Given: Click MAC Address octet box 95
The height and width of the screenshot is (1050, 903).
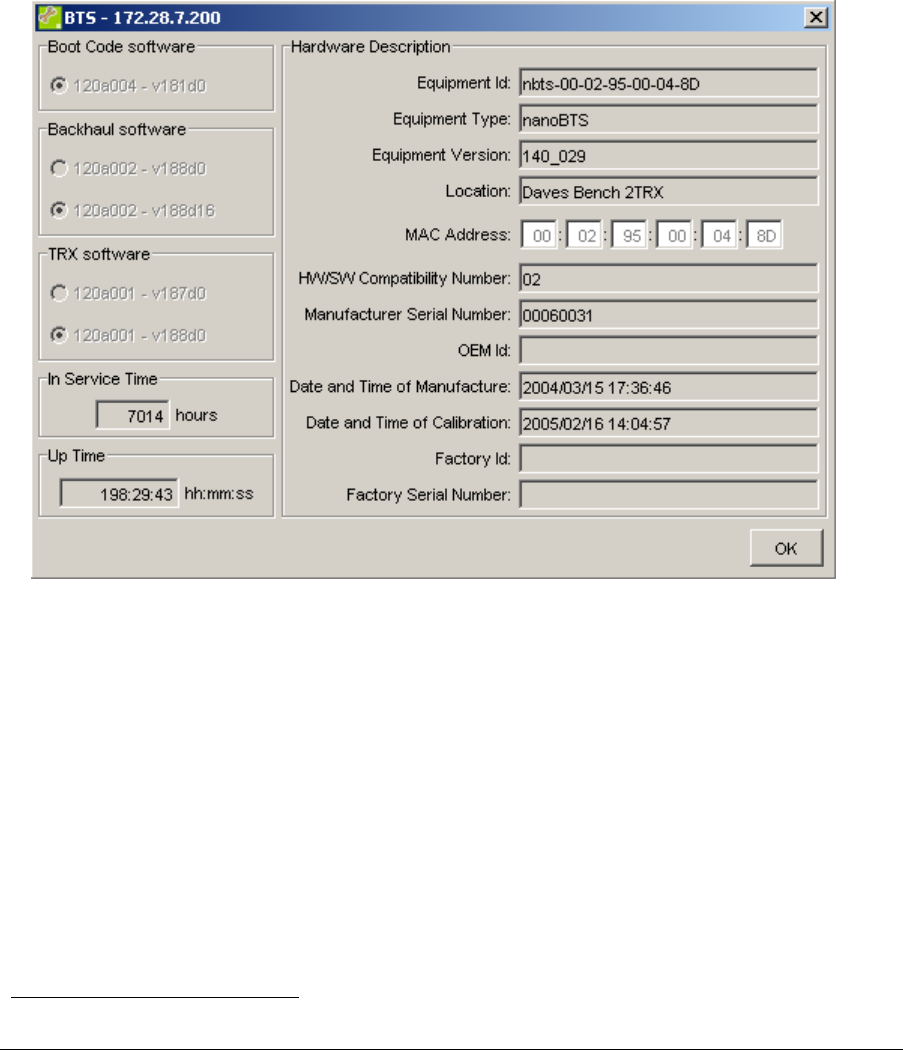Looking at the screenshot, I should (630, 235).
